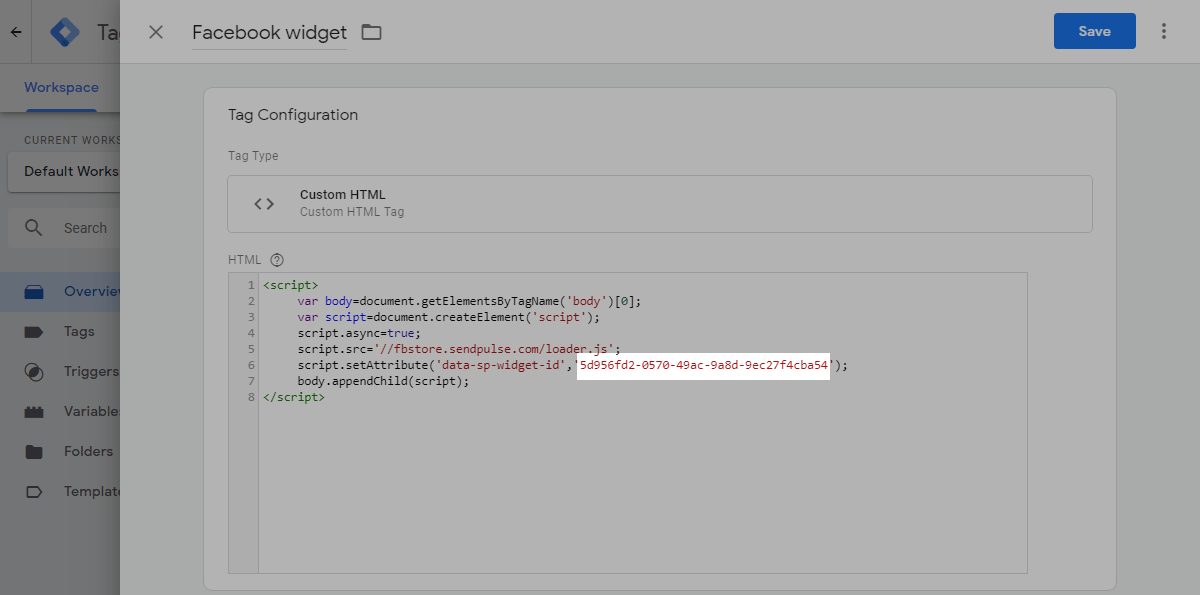Click the closing '</script>' tag on line 8
Viewport: 1200px width, 595px height.
294,397
